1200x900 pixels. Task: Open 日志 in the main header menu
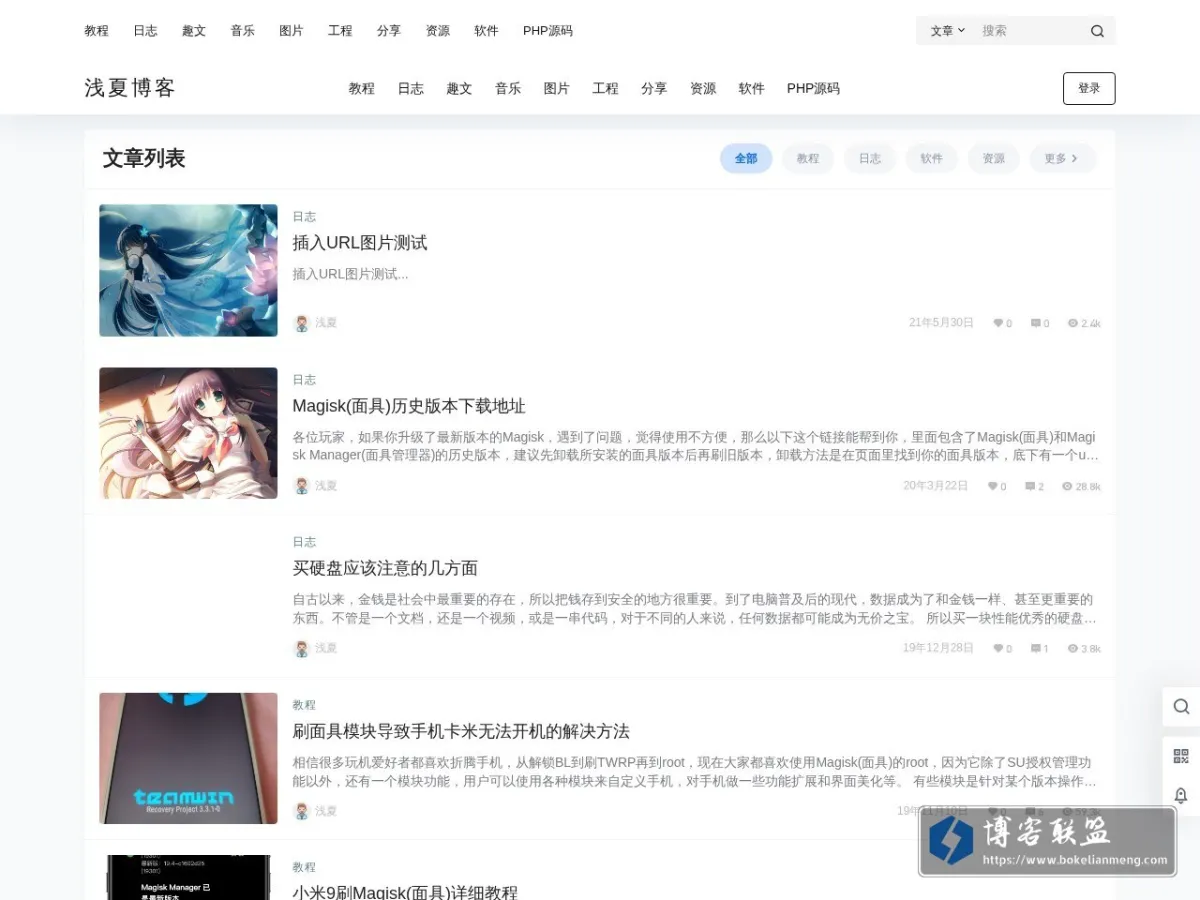(x=411, y=88)
